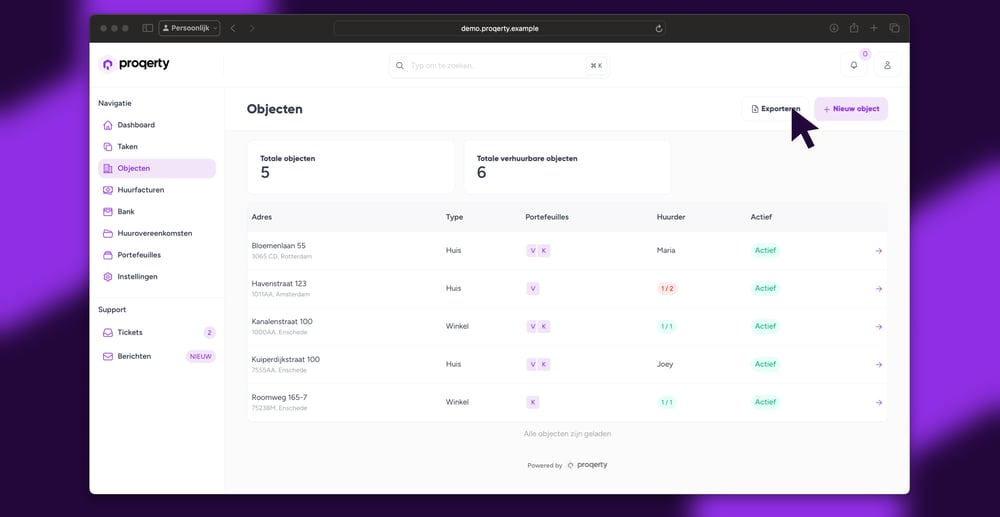Click the browser address bar

(x=499, y=29)
